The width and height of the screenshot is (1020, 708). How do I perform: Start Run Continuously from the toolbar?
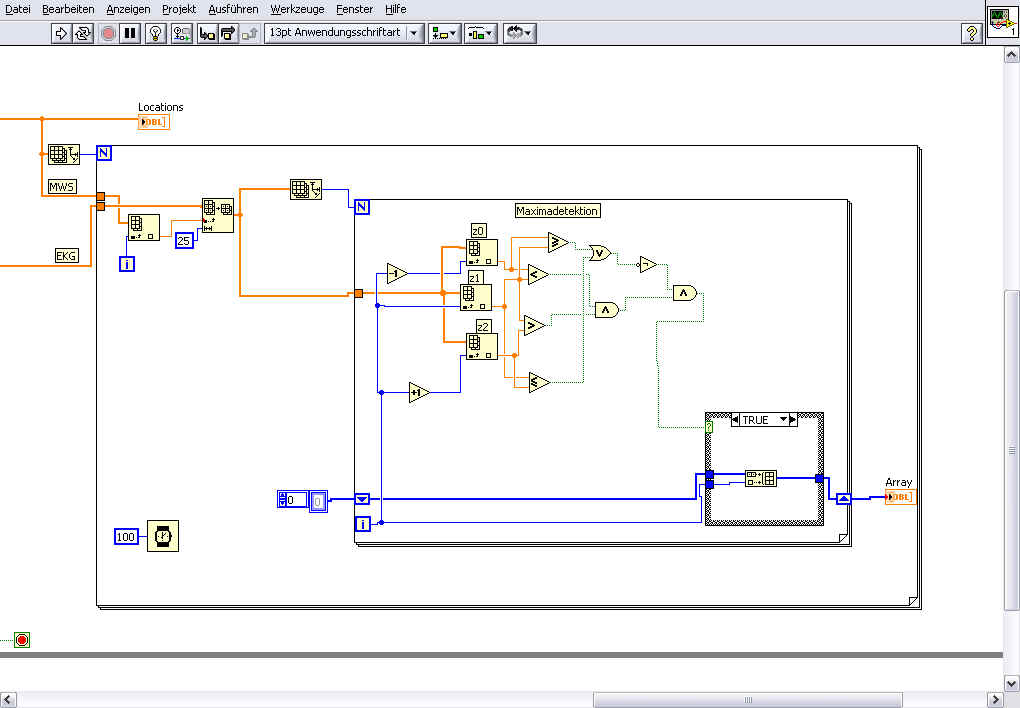click(83, 33)
